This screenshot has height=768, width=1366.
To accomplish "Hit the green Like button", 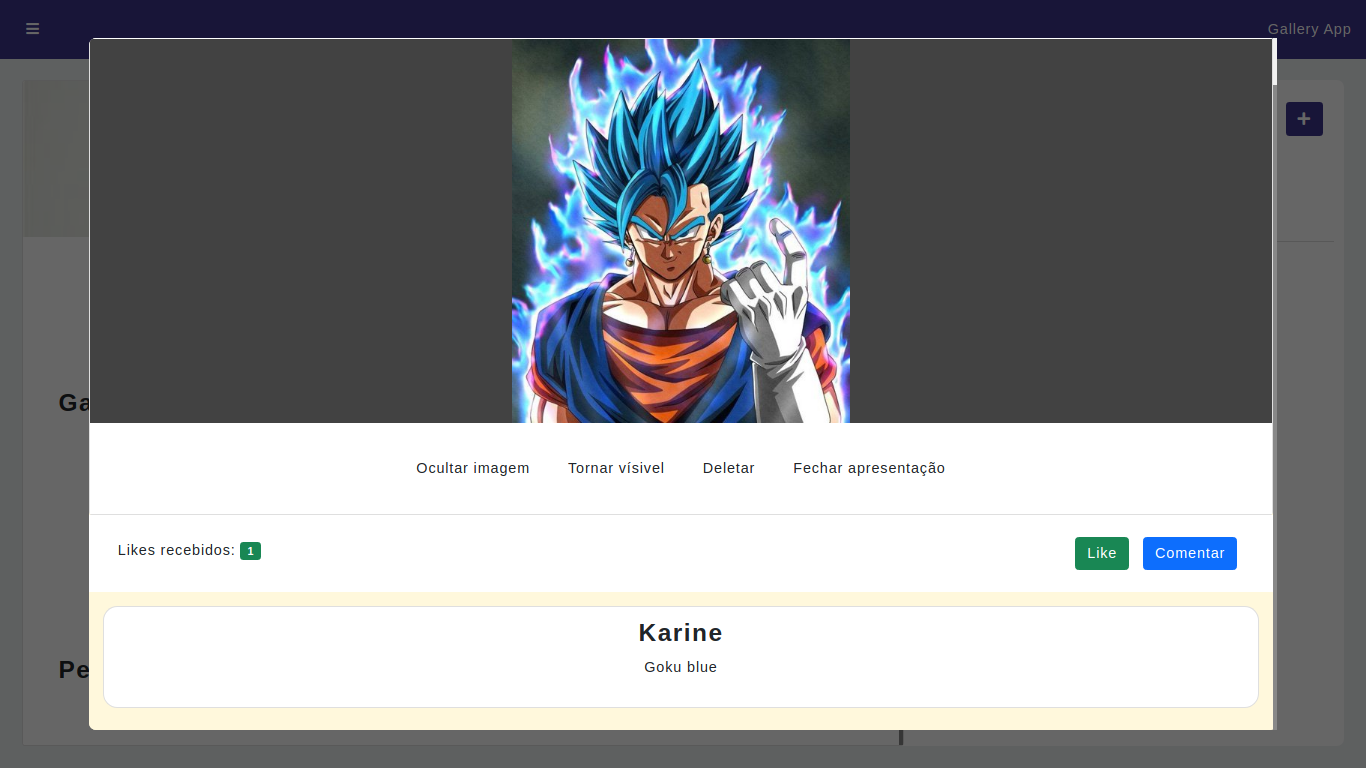I will click(1102, 553).
